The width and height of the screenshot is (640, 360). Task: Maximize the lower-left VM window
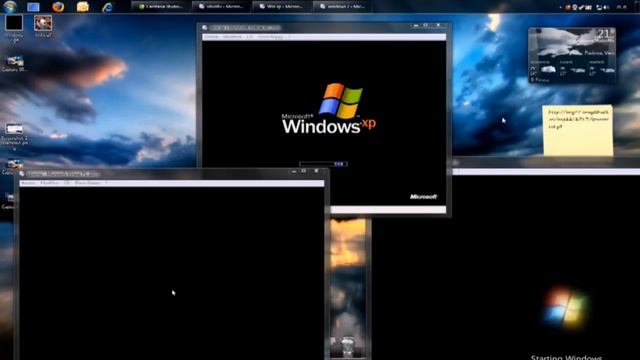click(304, 171)
